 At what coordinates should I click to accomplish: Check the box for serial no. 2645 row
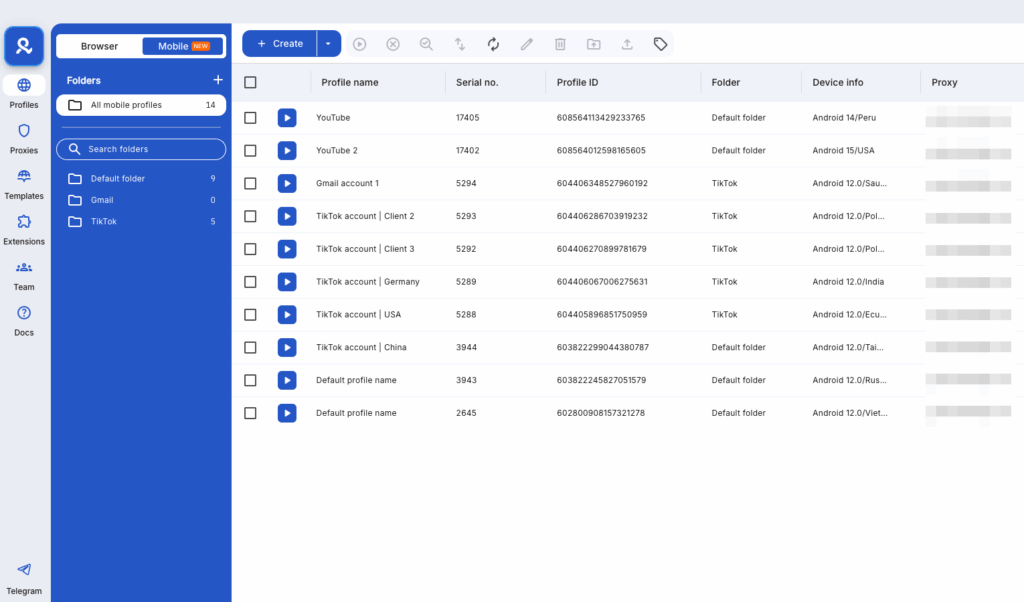click(x=250, y=413)
